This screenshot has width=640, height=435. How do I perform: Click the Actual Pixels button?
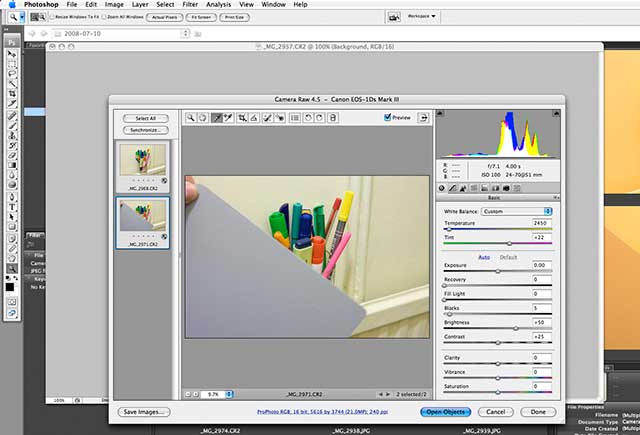164,17
